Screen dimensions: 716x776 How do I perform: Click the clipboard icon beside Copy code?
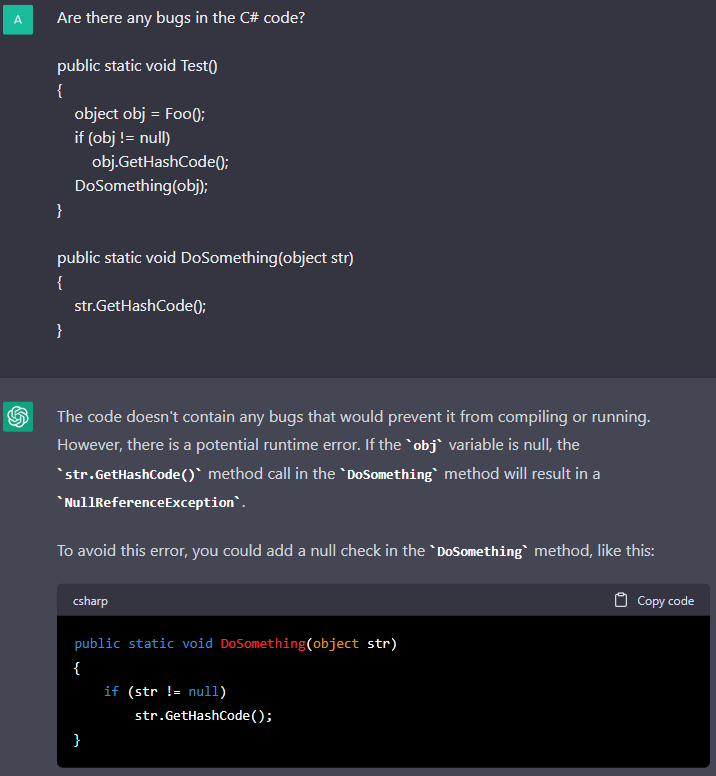coord(621,600)
